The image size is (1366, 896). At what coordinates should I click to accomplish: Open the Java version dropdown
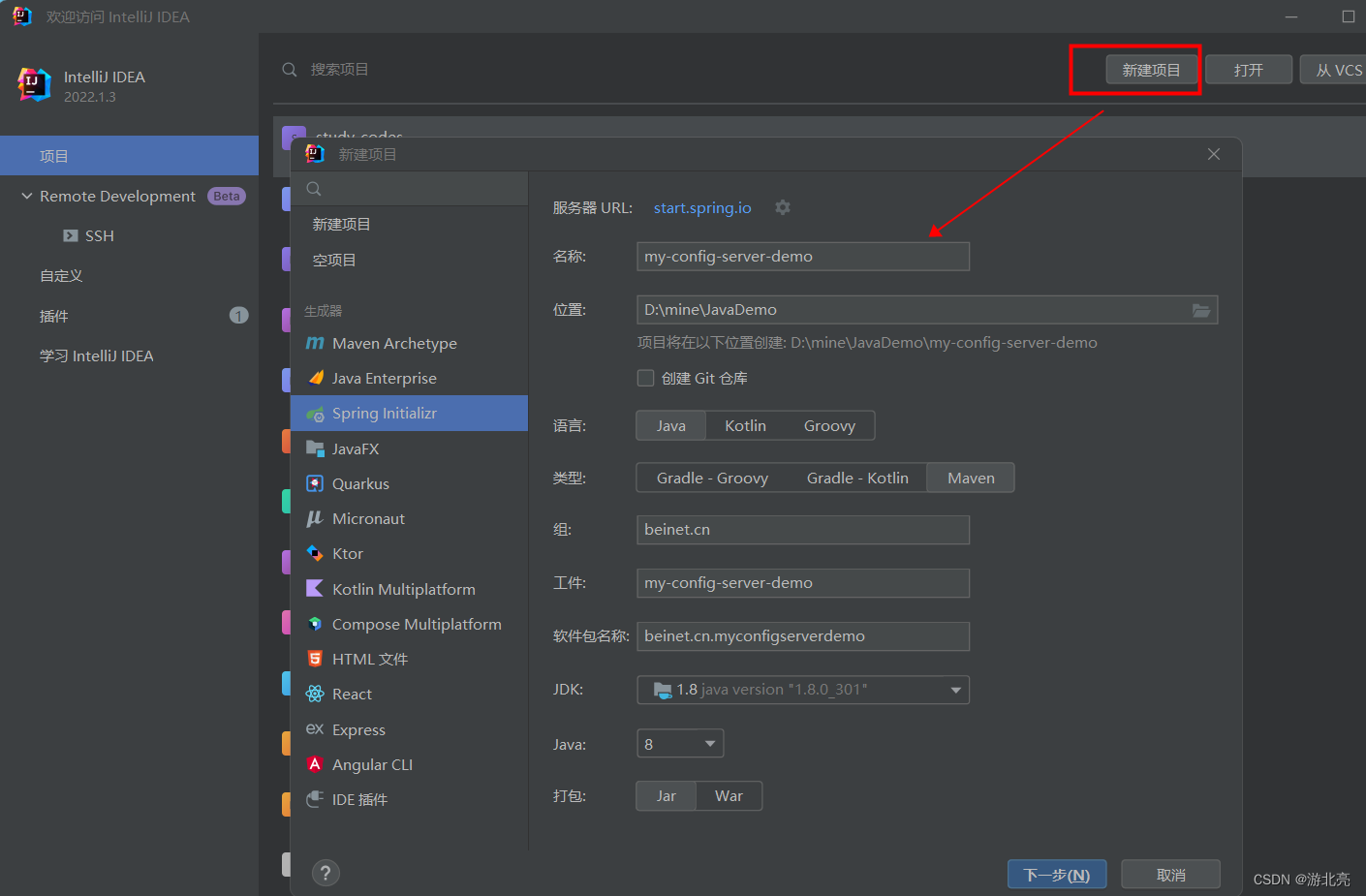680,744
